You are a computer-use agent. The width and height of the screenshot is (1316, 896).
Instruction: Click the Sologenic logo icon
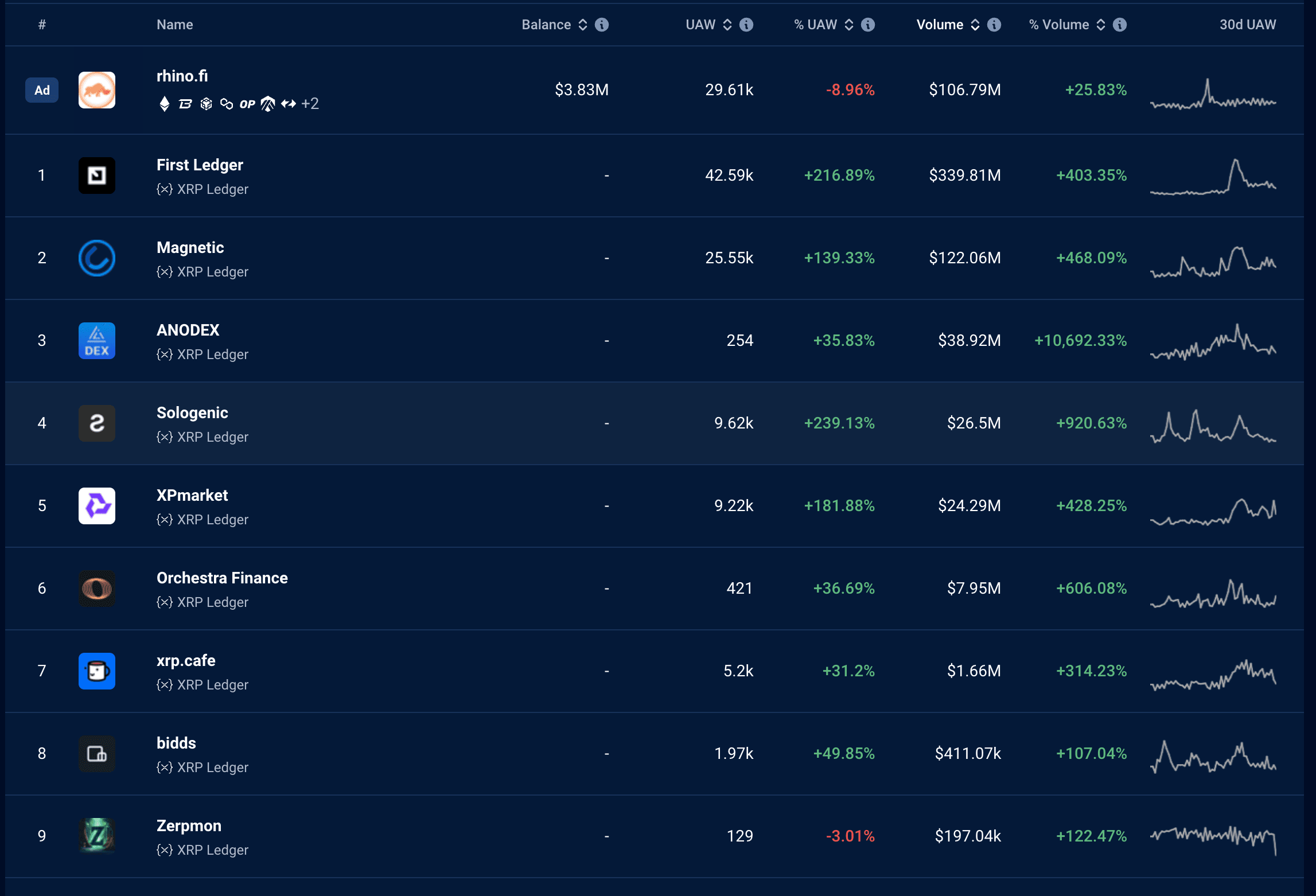(96, 423)
